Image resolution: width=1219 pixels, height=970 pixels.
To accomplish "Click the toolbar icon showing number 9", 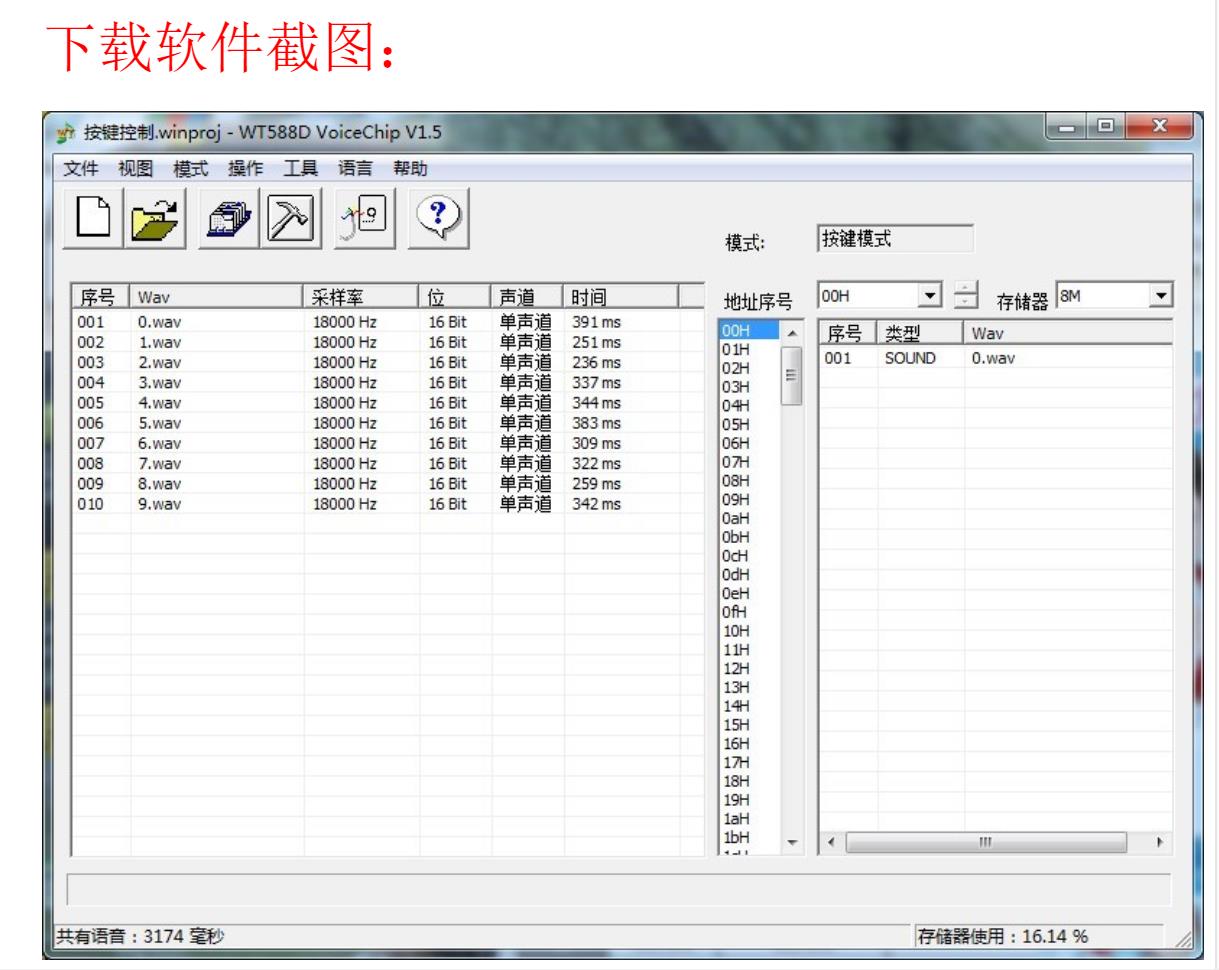I will point(367,219).
